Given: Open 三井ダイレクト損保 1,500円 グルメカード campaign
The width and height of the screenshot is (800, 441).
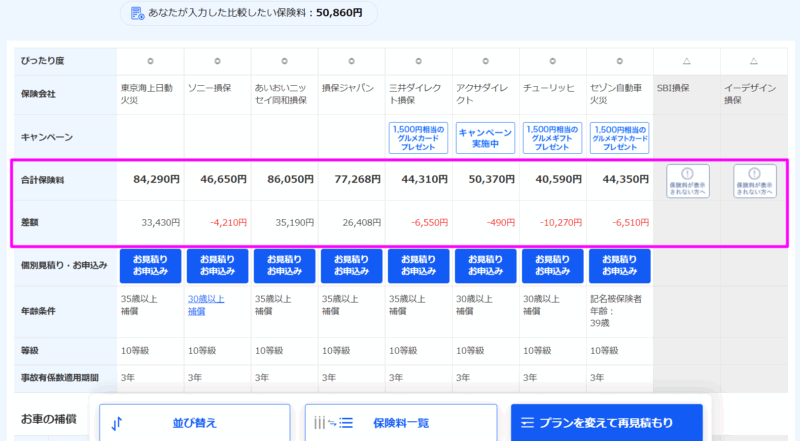Looking at the screenshot, I should (418, 137).
